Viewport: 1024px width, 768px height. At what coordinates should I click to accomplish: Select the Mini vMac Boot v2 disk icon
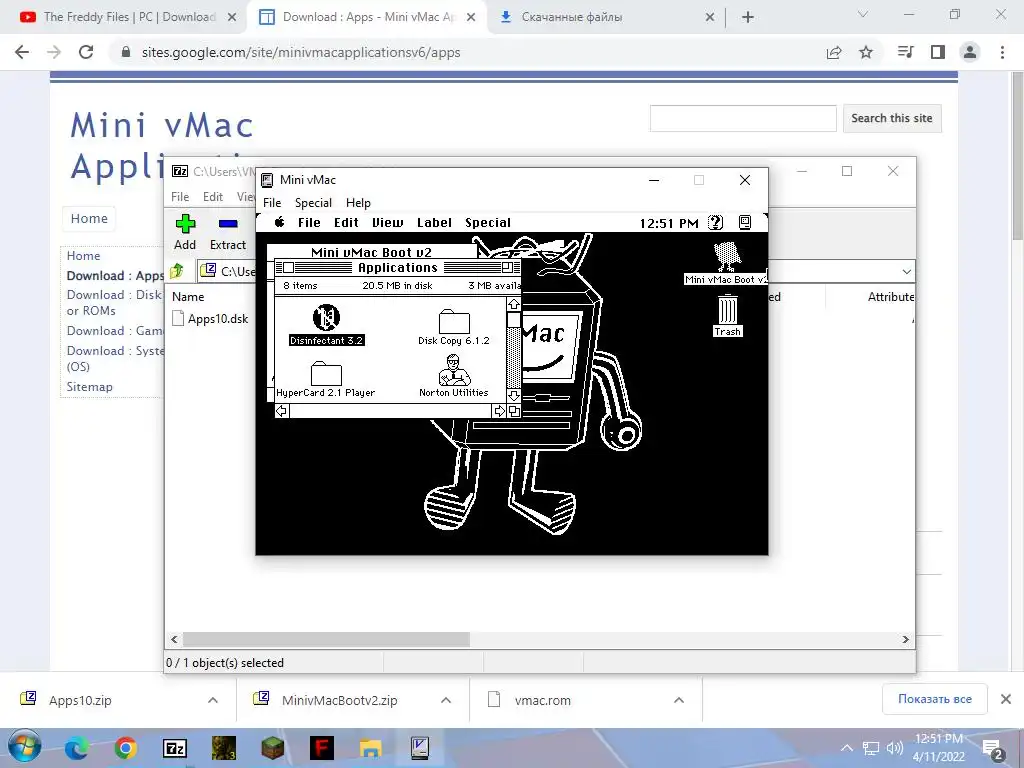pos(727,256)
